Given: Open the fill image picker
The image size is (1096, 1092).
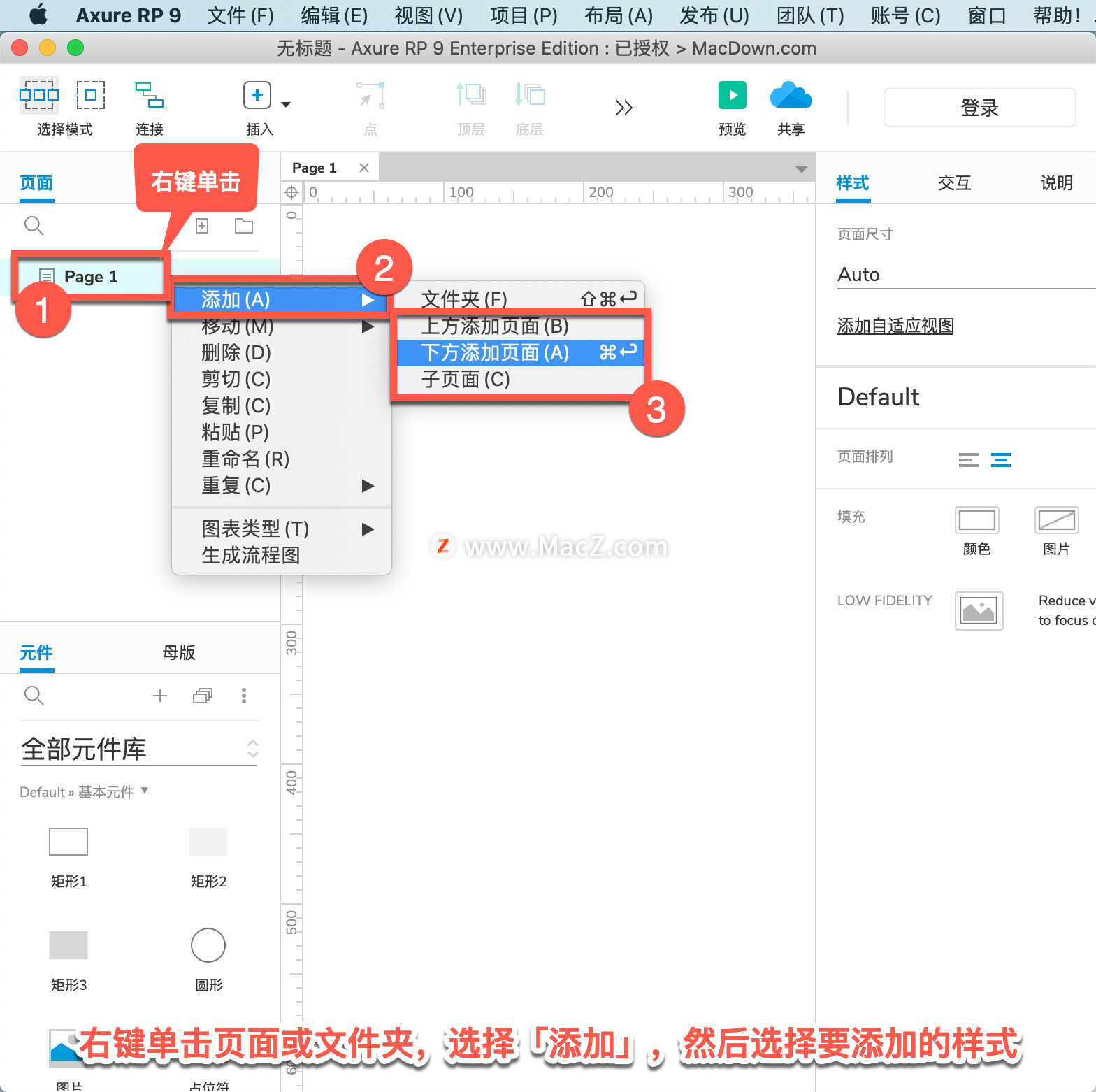Looking at the screenshot, I should 1056,520.
